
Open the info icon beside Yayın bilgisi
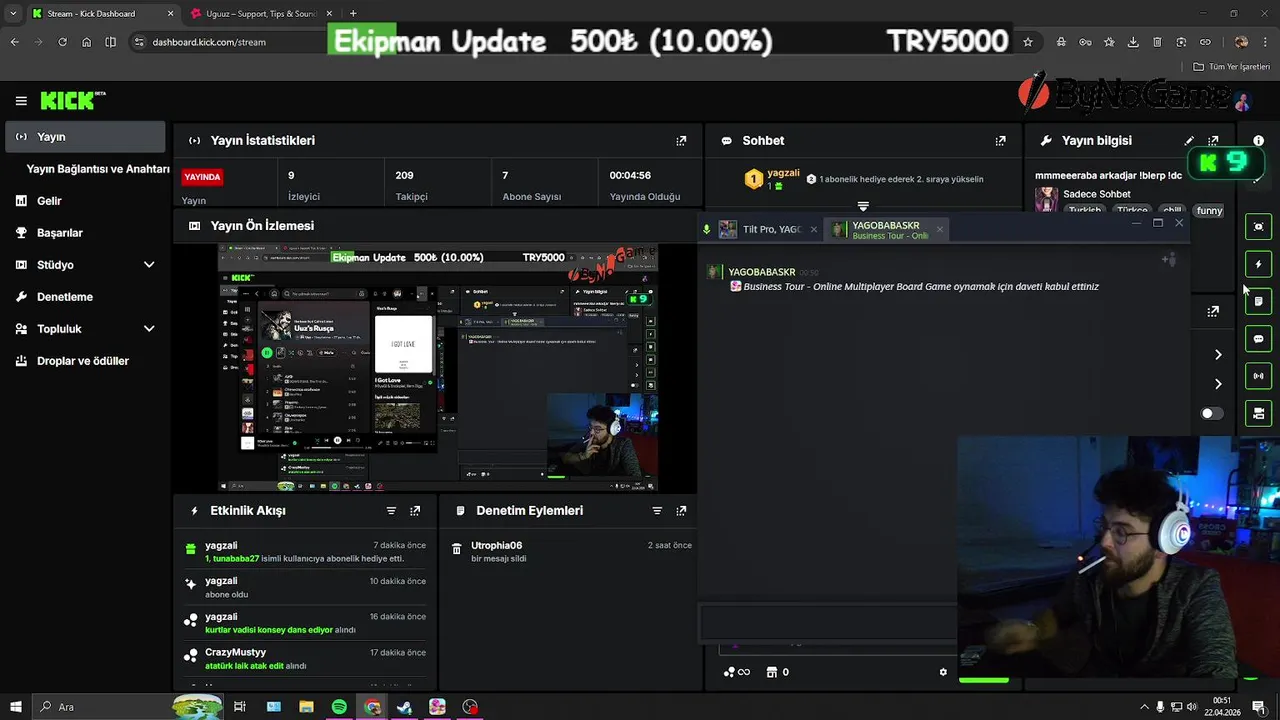pyautogui.click(x=1258, y=141)
